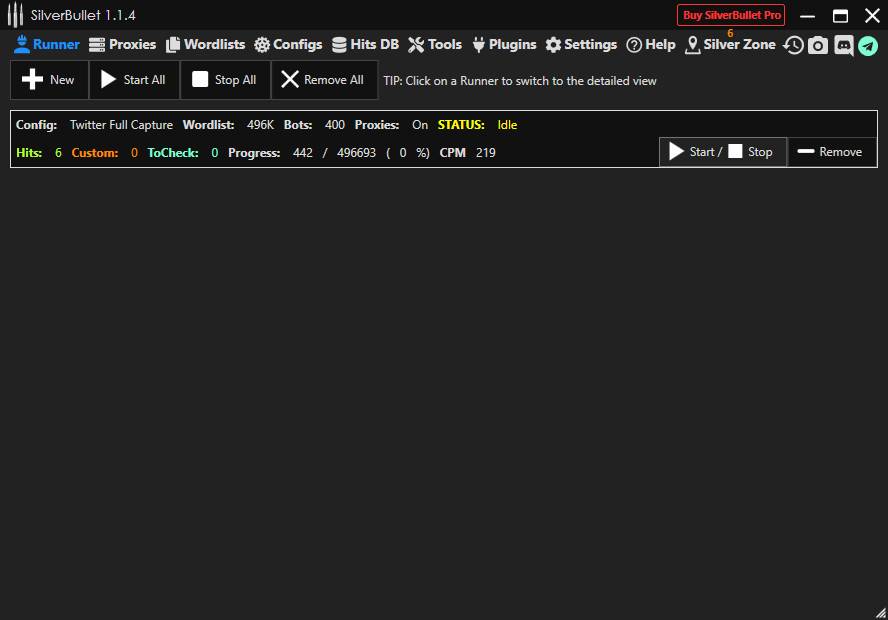
Task: Click the TIP text about detailed view
Action: [x=519, y=80]
